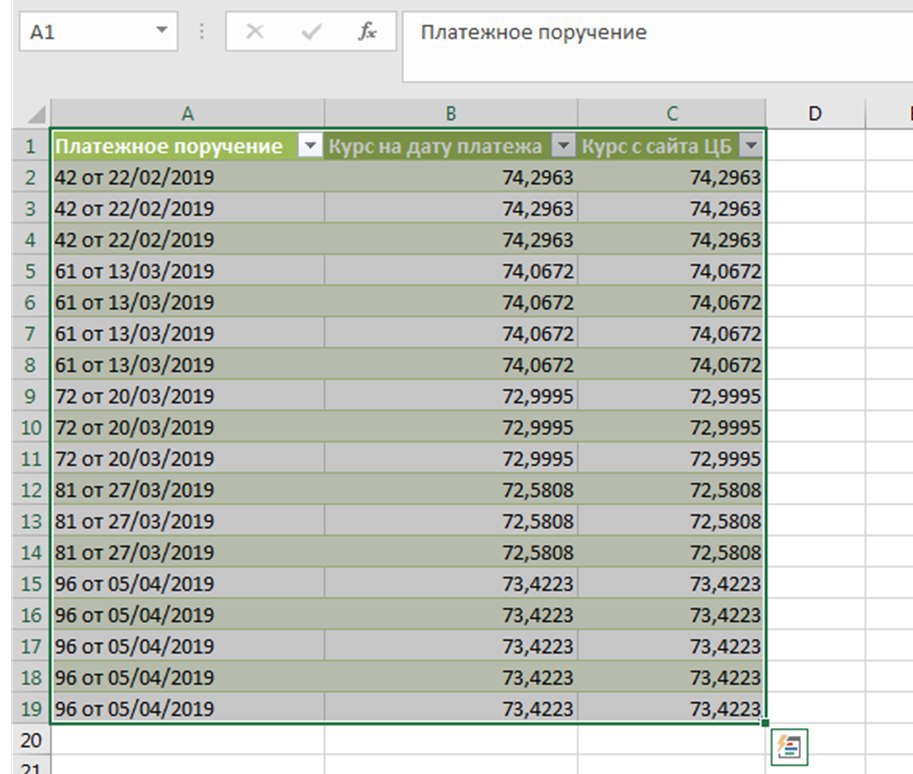Viewport: 913px width, 774px height.
Task: Select cell C3 with value 74,2963
Action: 672,208
